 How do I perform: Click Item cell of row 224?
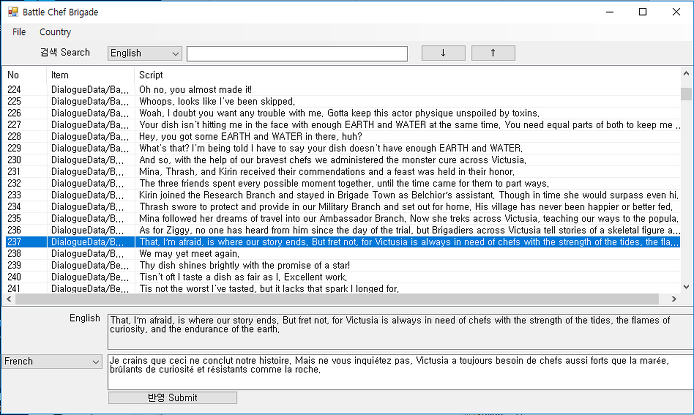(x=90, y=90)
